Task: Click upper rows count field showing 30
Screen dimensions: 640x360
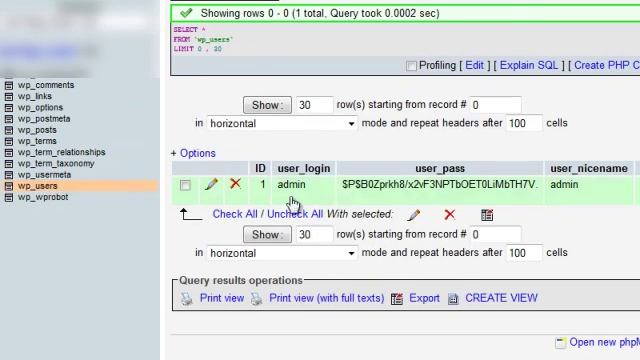Action: click(x=314, y=105)
